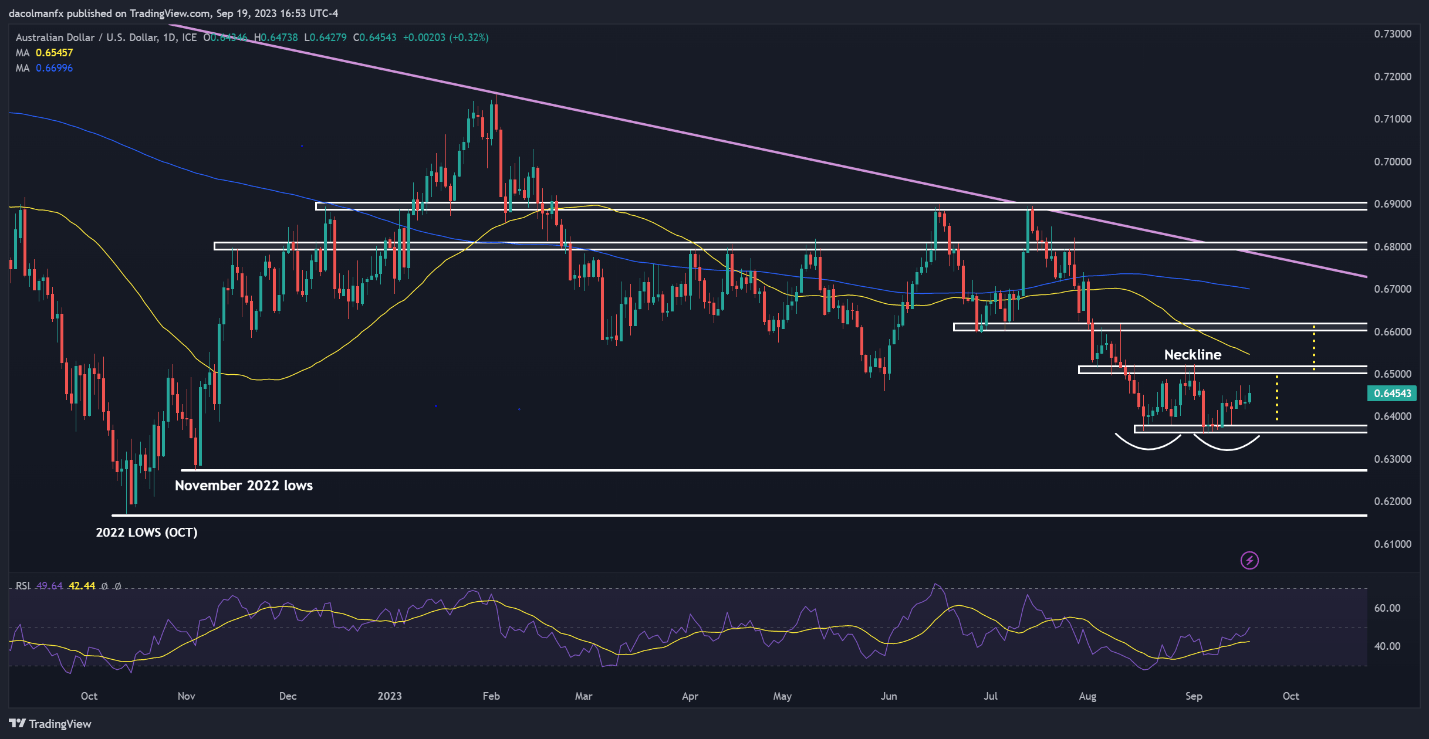Click the 'Jul' label on time axis
The image size is (1429, 739).
[991, 696]
